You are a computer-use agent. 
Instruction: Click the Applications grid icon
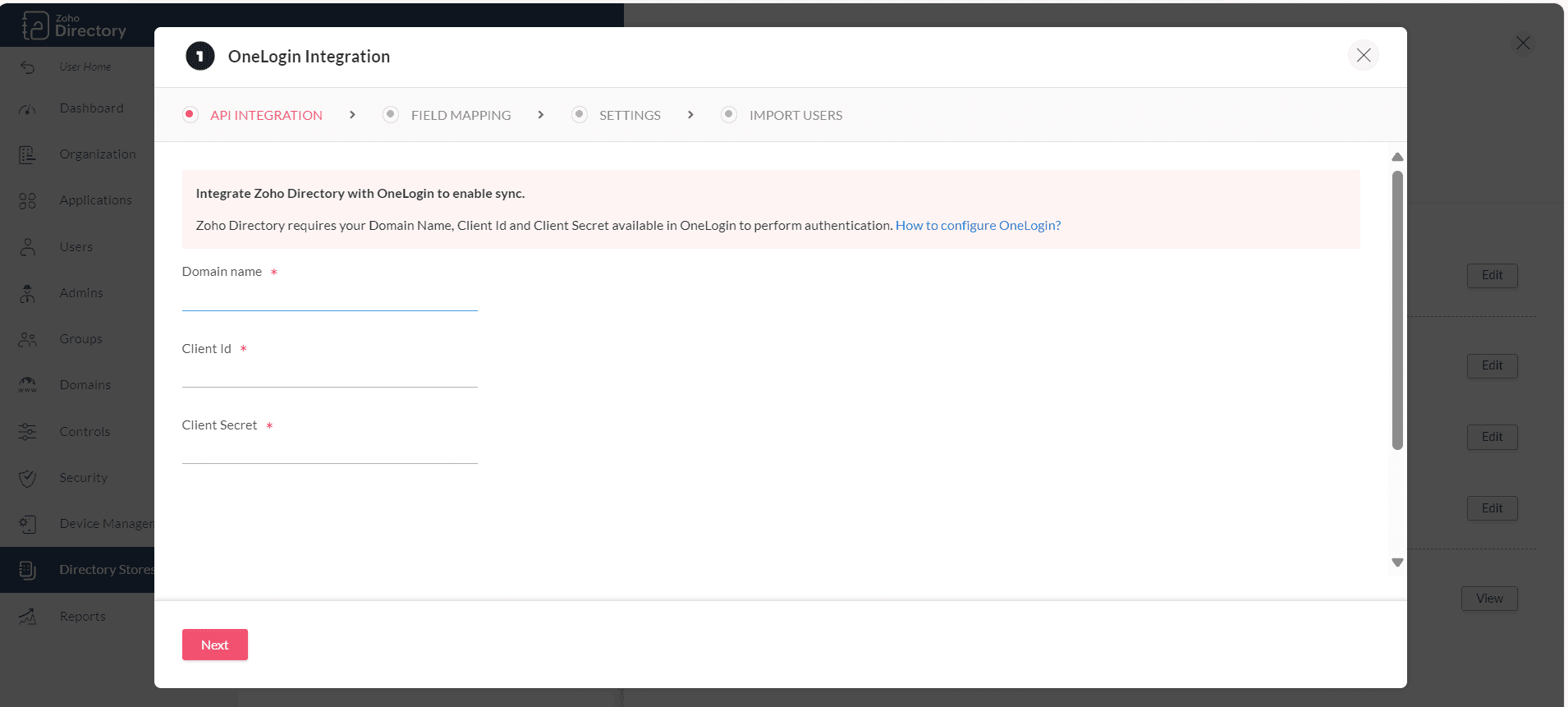click(x=28, y=200)
